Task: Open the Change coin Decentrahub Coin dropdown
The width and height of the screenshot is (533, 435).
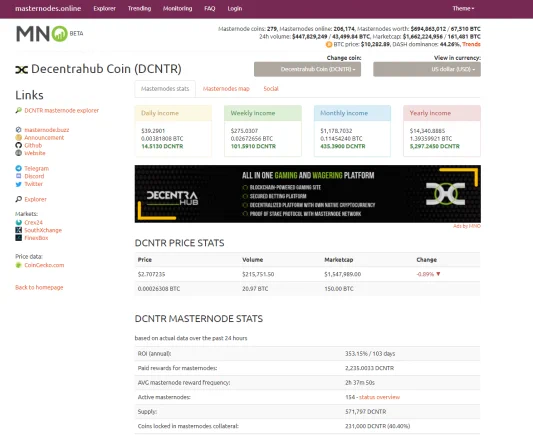Action: (x=307, y=69)
